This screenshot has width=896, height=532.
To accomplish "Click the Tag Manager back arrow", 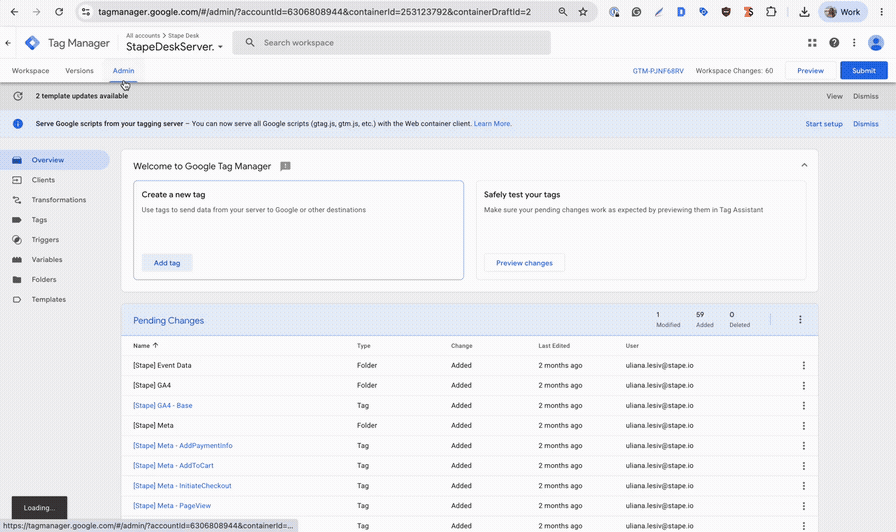I will pyautogui.click(x=8, y=43).
